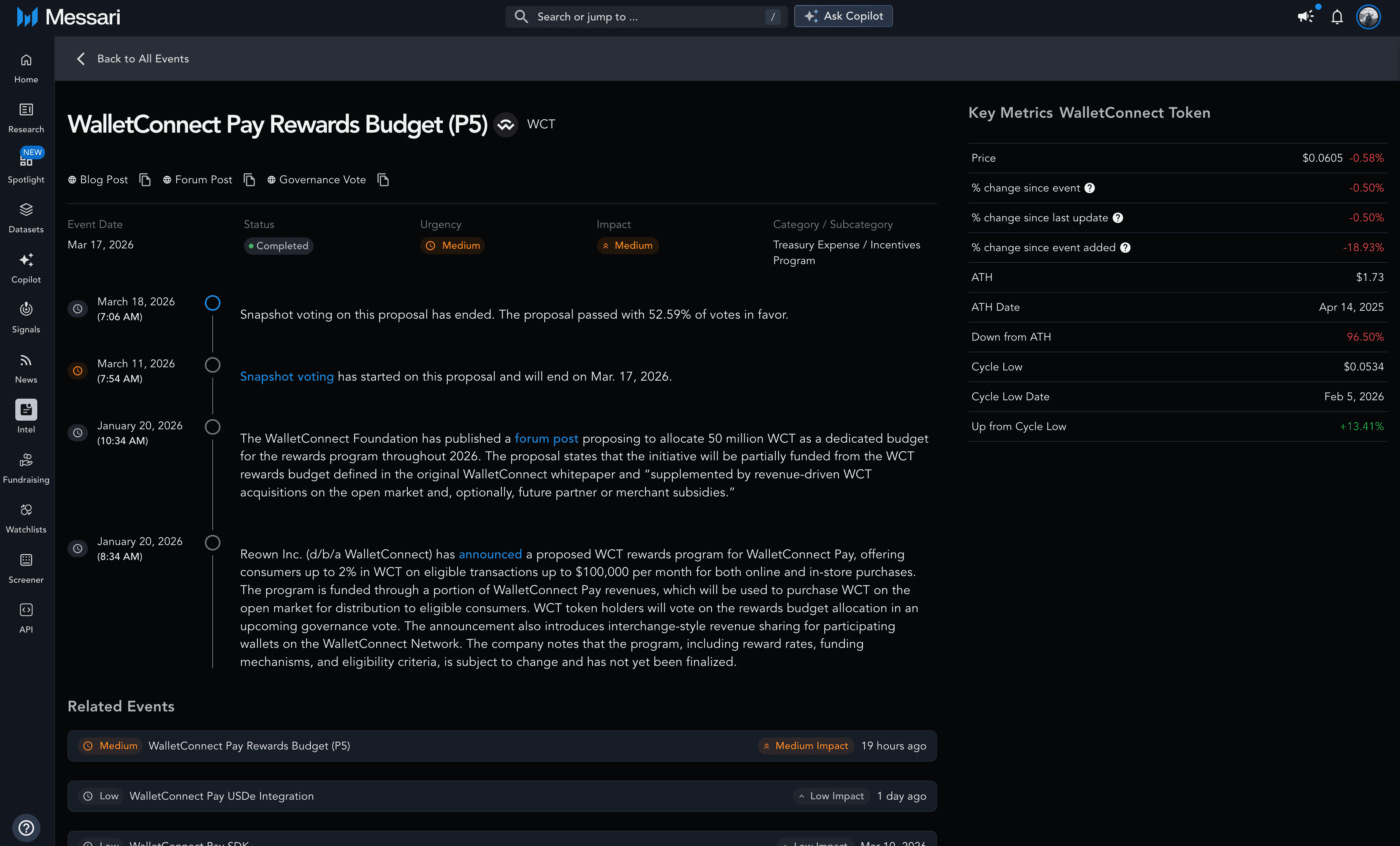The width and height of the screenshot is (1400, 846).
Task: Show the tooltip for % change since event
Action: (1089, 188)
